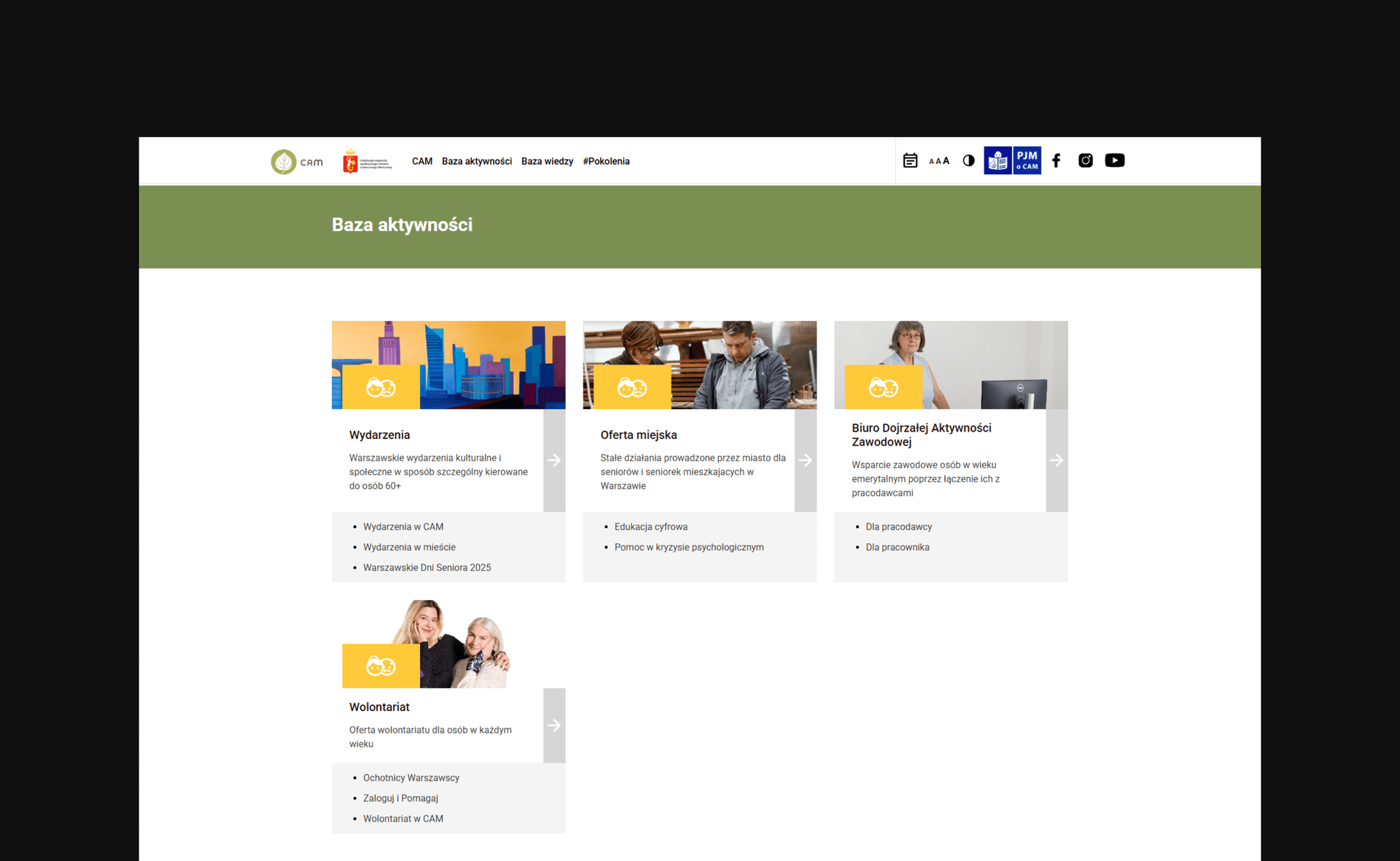Open the Baza wiedzy menu item
This screenshot has height=861, width=1400.
tap(547, 161)
